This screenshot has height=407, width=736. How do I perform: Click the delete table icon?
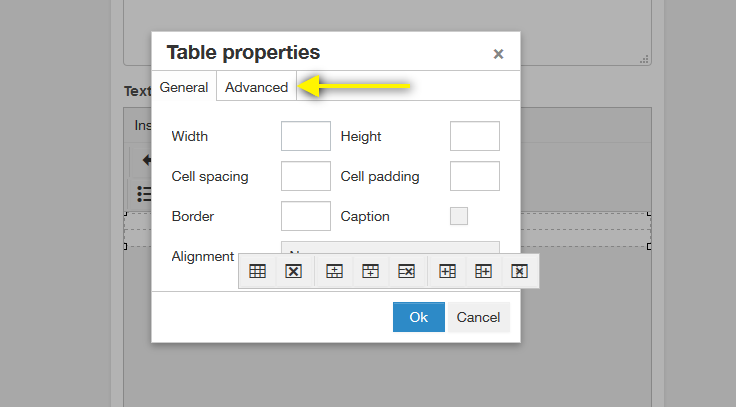coord(293,271)
